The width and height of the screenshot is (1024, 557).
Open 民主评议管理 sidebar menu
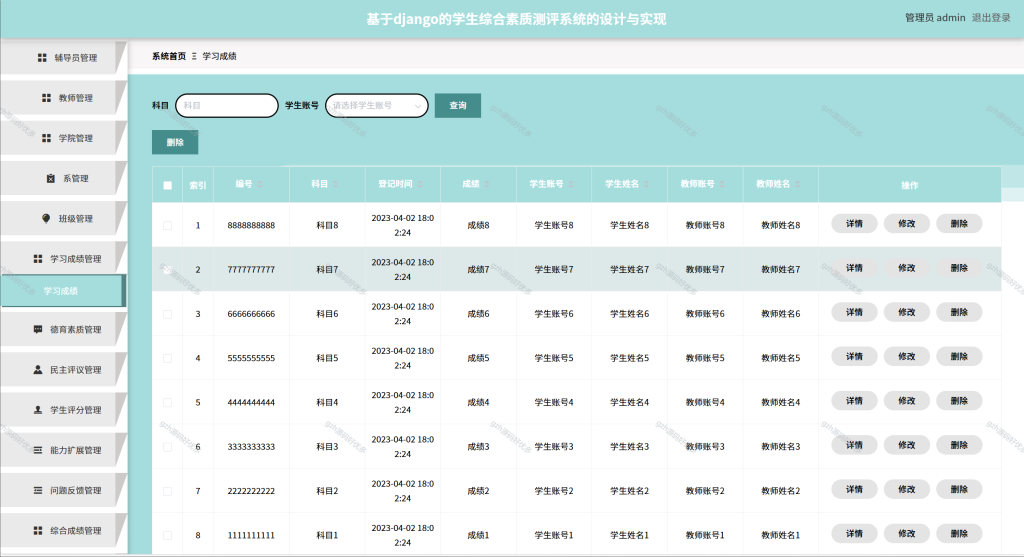(x=63, y=370)
